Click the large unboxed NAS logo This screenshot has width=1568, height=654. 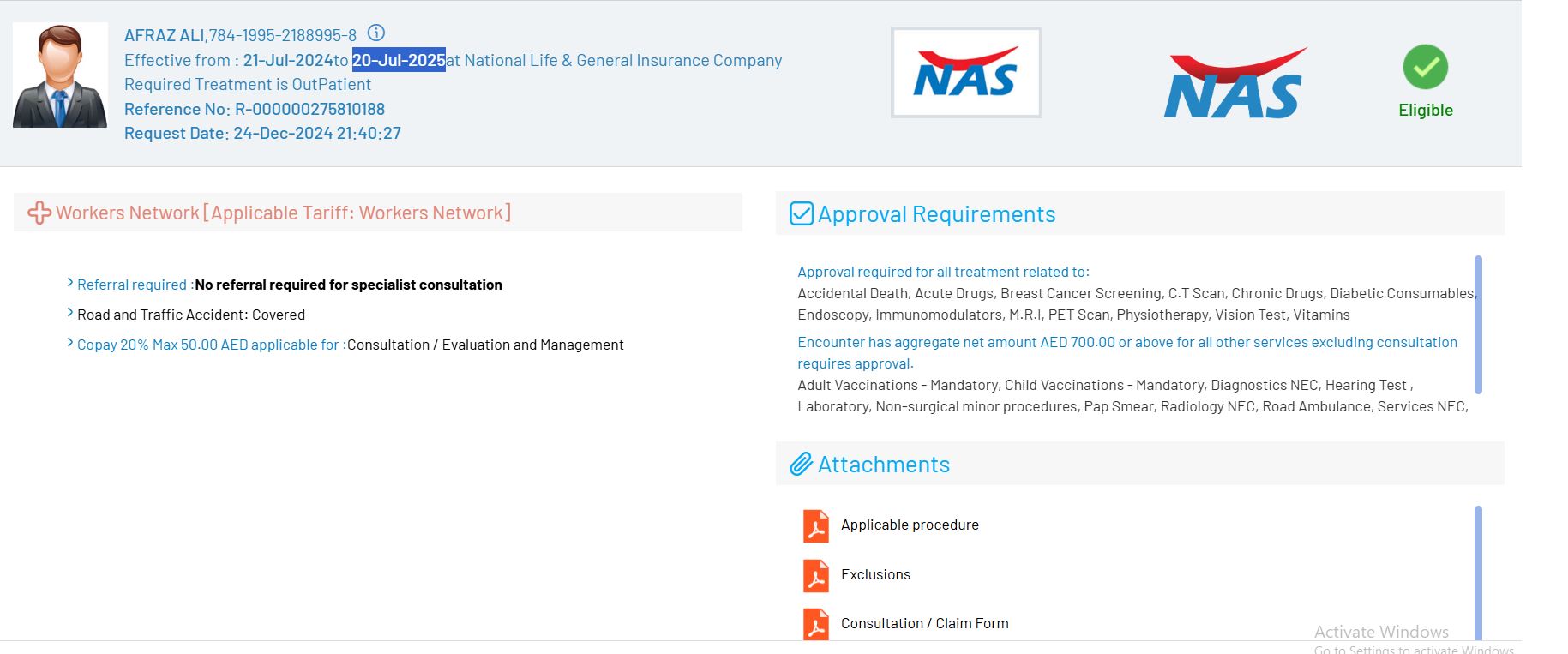pyautogui.click(x=1235, y=84)
